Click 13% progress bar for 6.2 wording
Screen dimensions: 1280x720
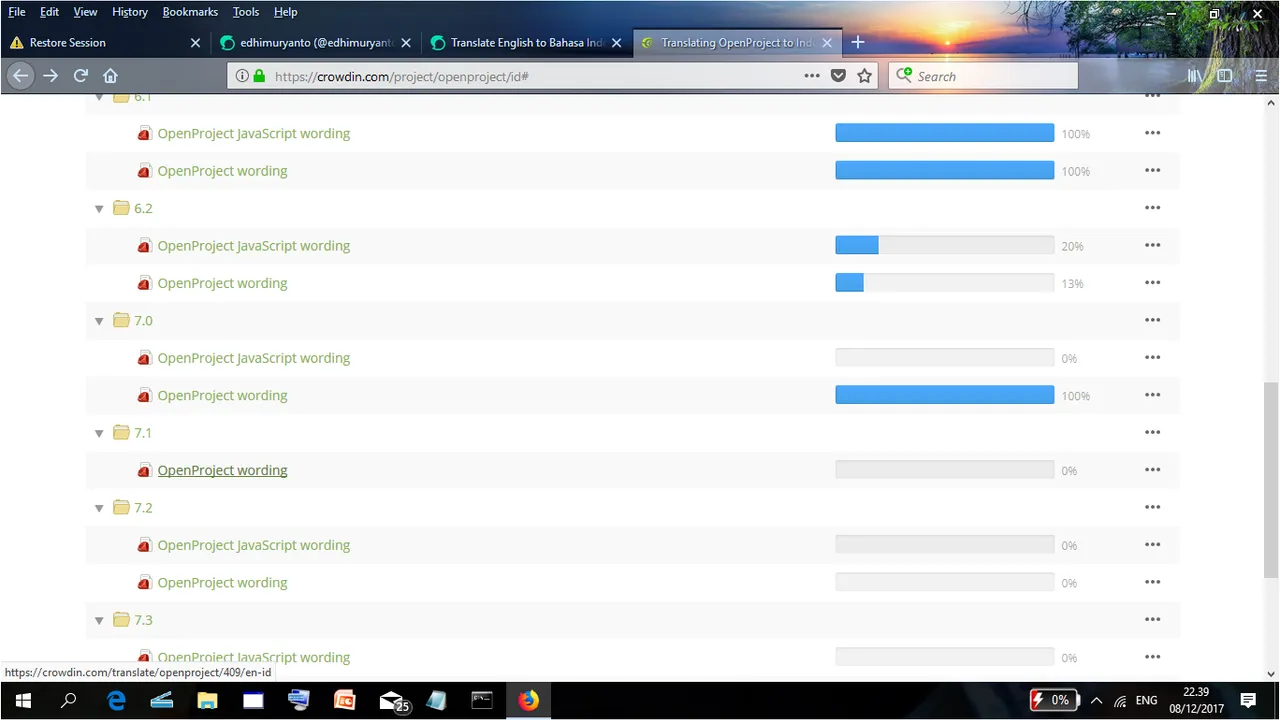tap(944, 283)
